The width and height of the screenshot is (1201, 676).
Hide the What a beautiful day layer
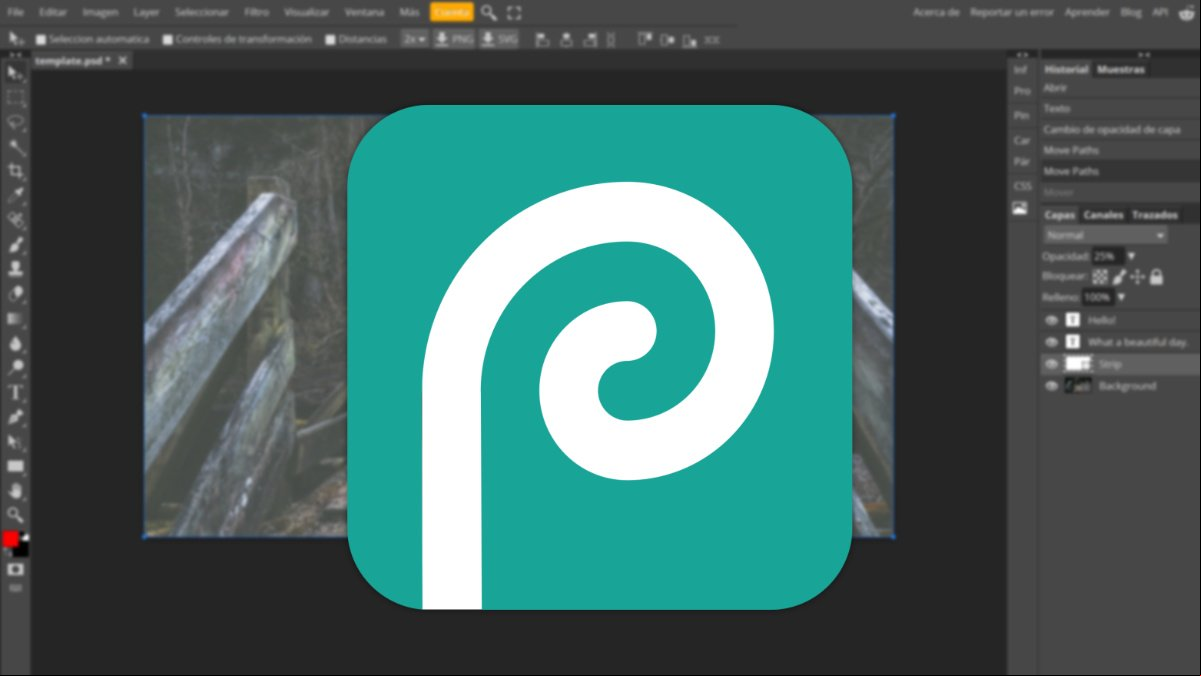click(x=1051, y=342)
